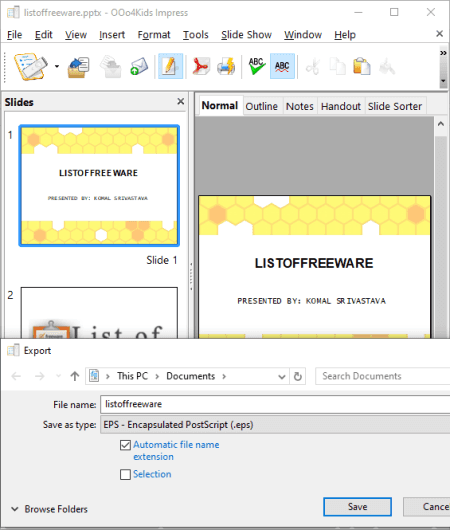The image size is (450, 530).
Task: Click the Format Paintbrush icon
Action: click(x=387, y=67)
